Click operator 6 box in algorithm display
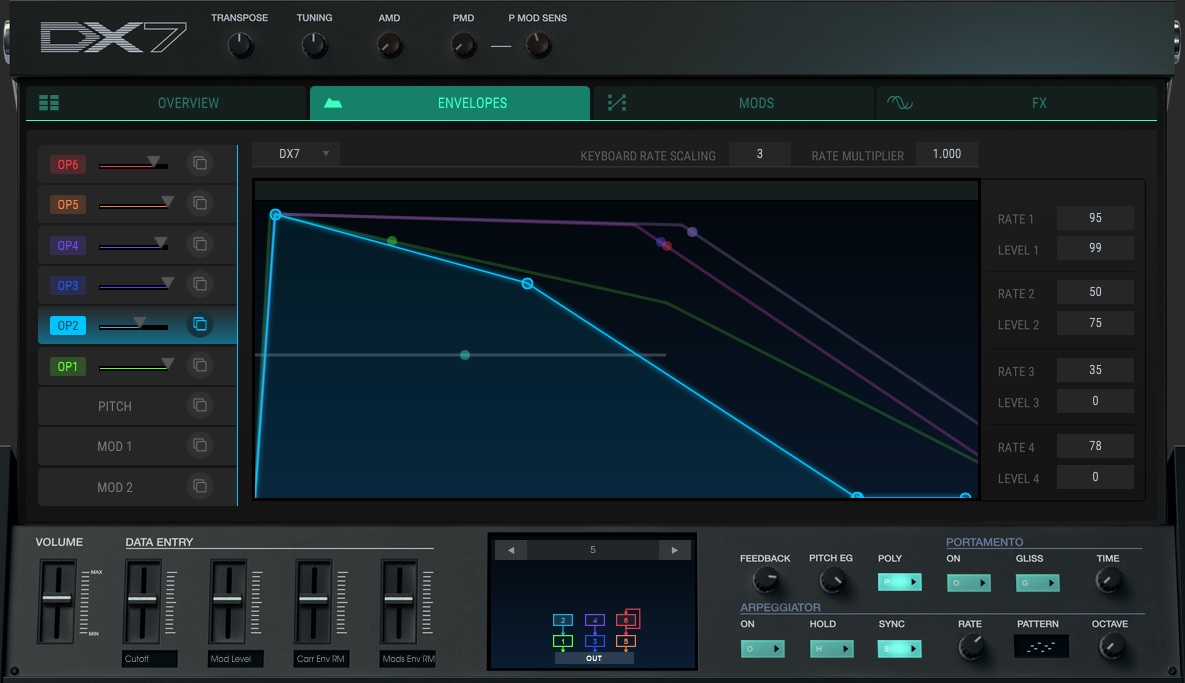Viewport: 1185px width, 683px height. 626,620
